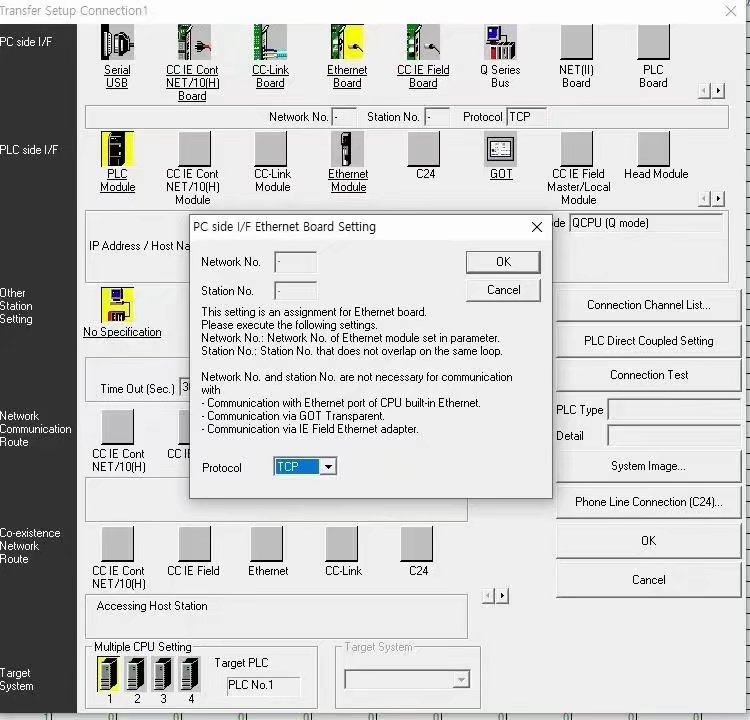Select the GOT icon

(501, 150)
